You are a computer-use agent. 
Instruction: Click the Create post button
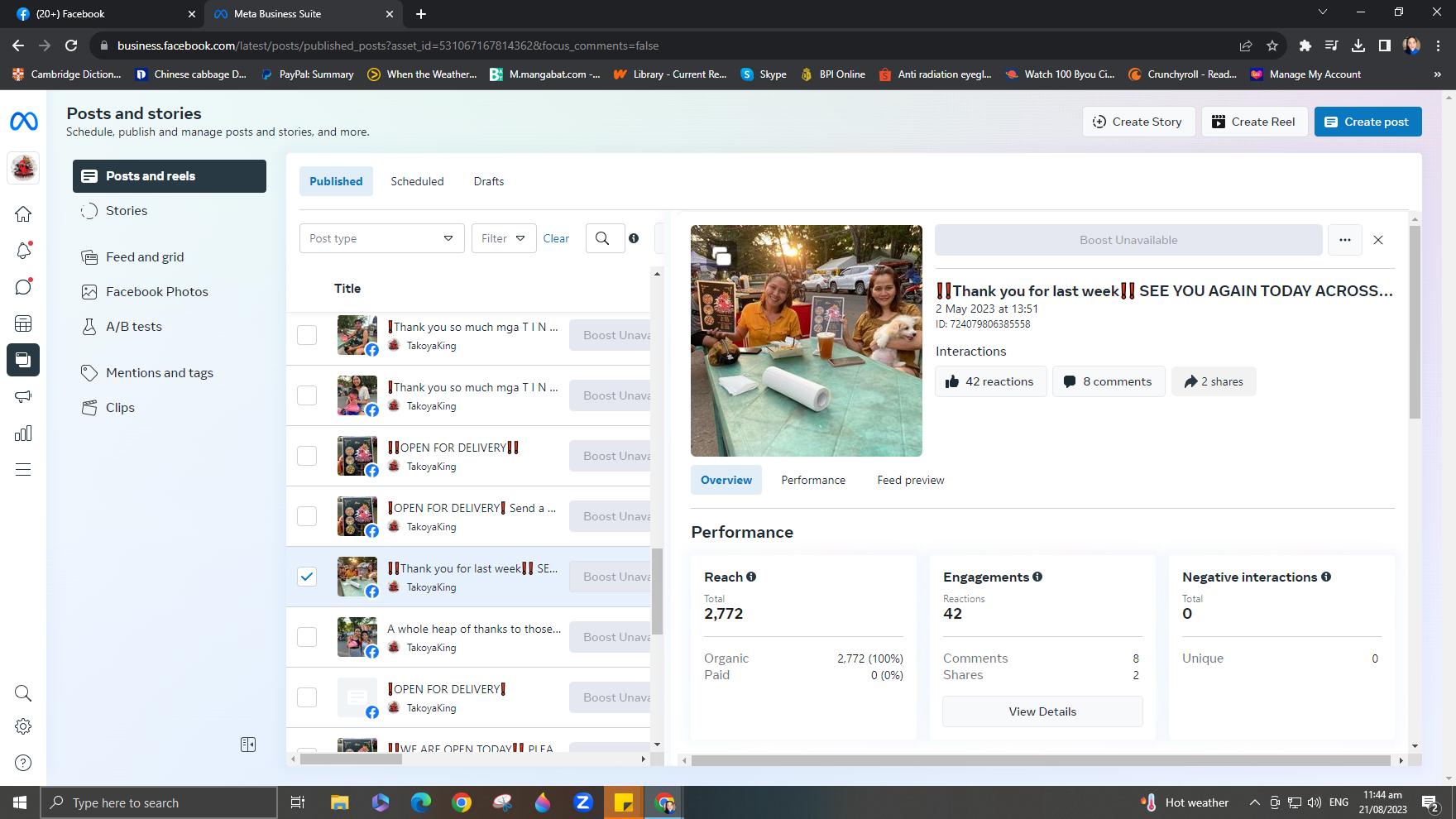1367,122
